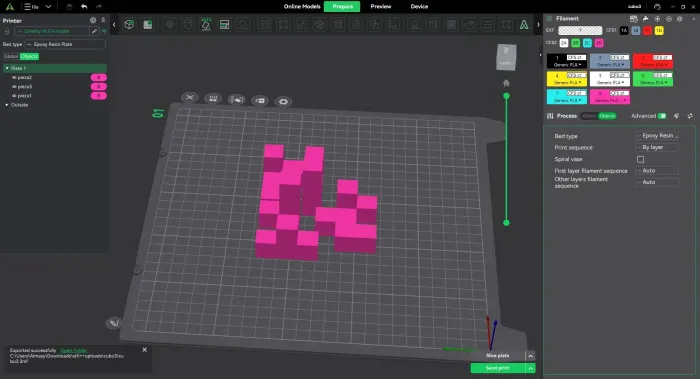Viewport: 700px width, 379px height.
Task: Click the undo arrow in the title bar
Action: point(84,7)
